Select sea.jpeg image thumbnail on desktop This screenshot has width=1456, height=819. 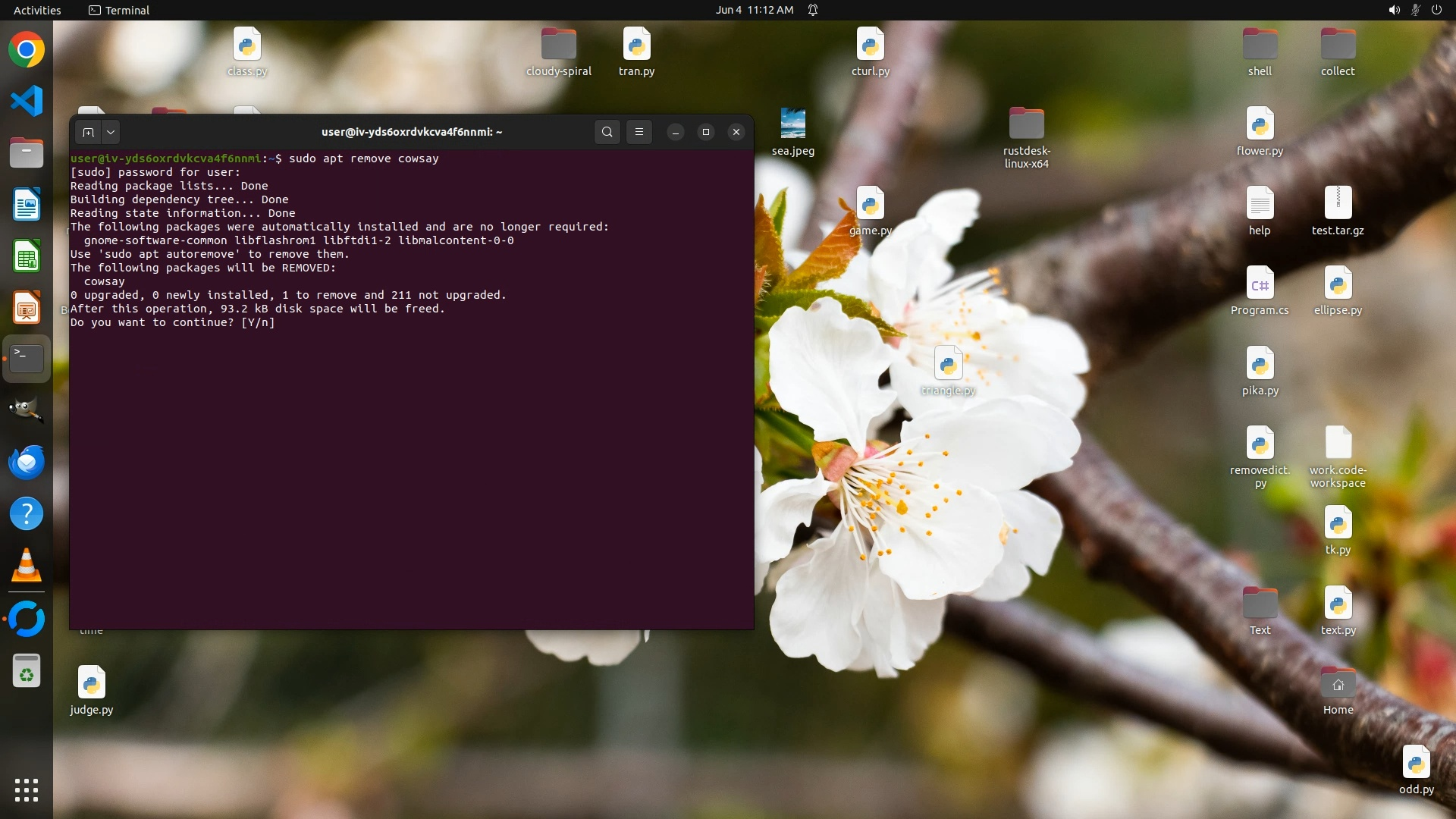(x=793, y=124)
